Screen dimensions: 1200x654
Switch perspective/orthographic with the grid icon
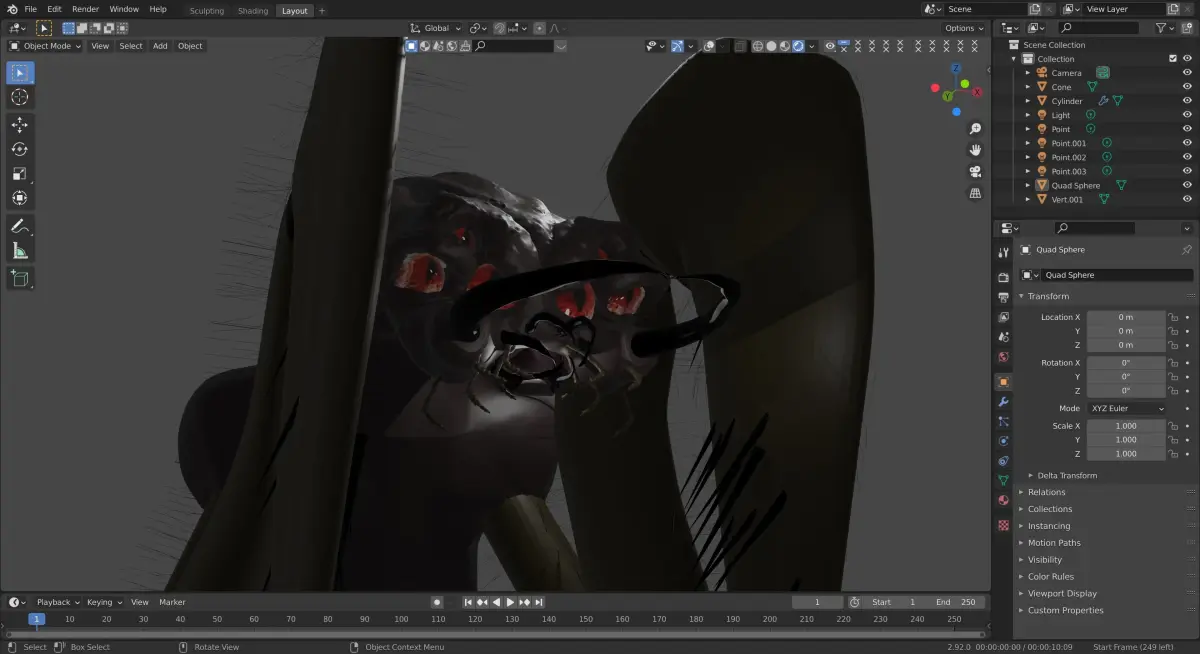pos(975,193)
